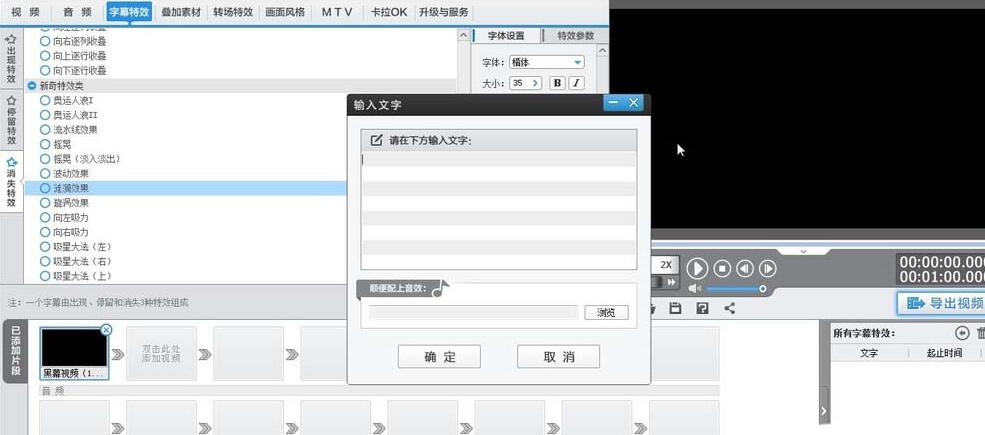The width and height of the screenshot is (985, 435).
Task: Step to the previous frame
Action: click(x=745, y=268)
